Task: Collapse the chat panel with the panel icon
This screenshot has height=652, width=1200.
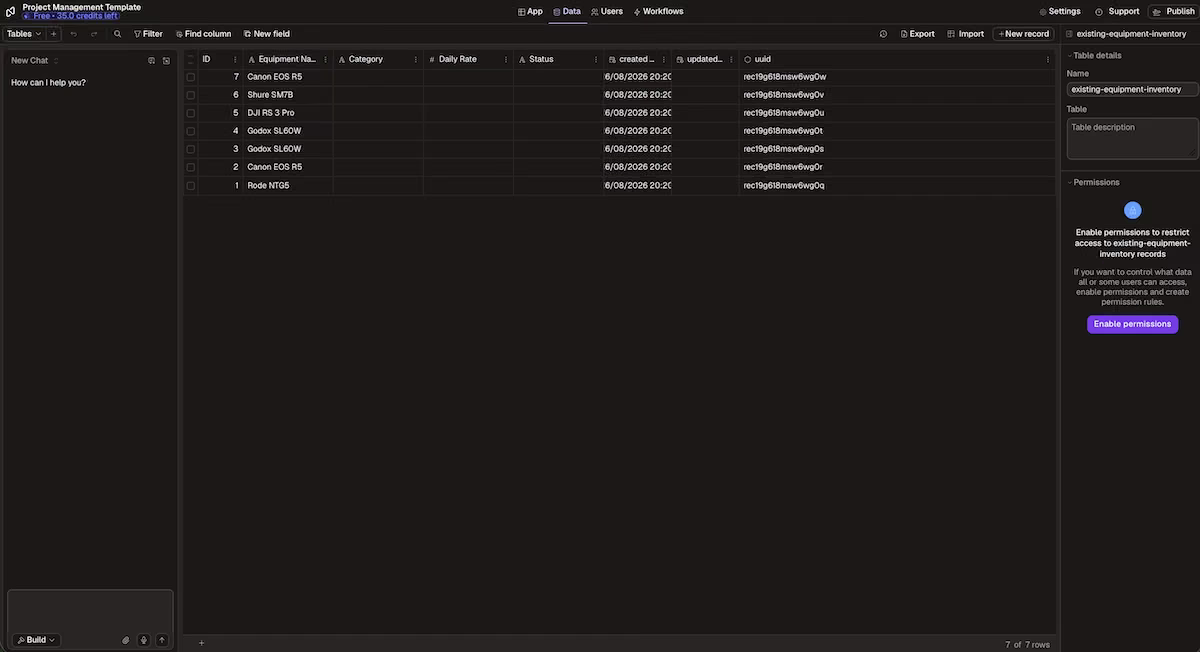Action: [x=166, y=61]
